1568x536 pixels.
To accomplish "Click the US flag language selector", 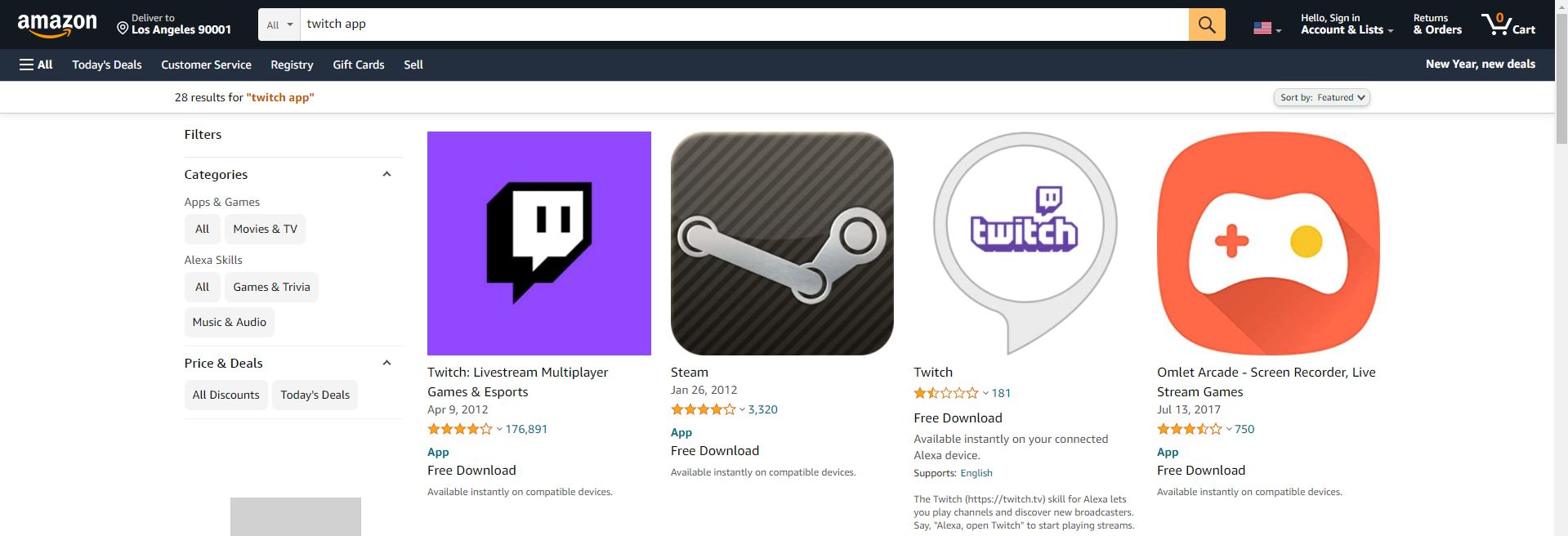I will coord(1266,28).
